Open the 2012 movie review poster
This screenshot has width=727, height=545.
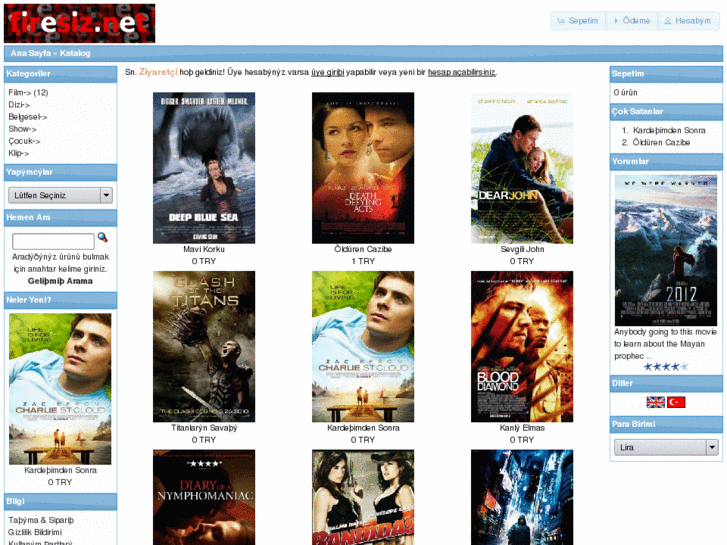point(666,250)
